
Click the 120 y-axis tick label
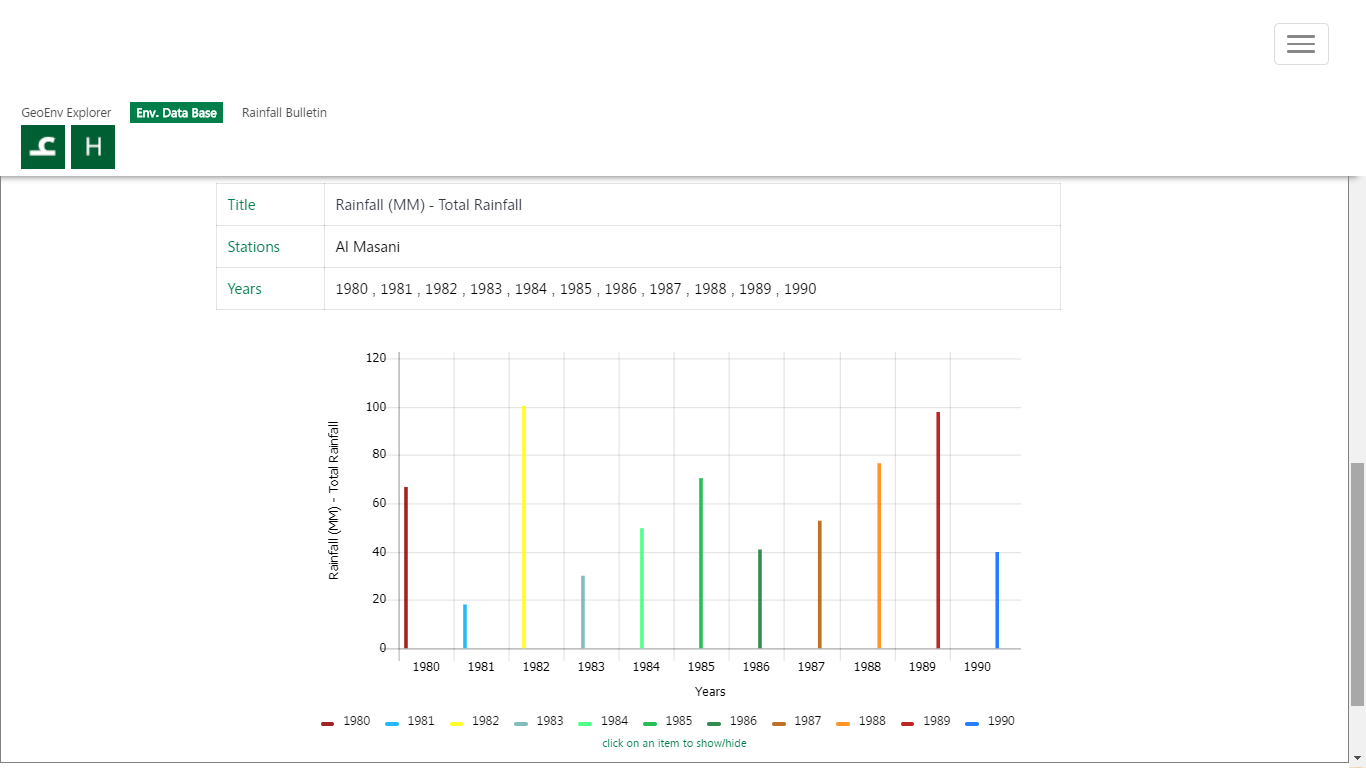pos(376,358)
